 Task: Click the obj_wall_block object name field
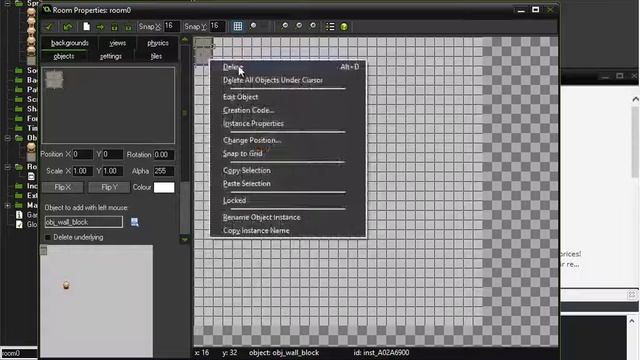click(84, 222)
